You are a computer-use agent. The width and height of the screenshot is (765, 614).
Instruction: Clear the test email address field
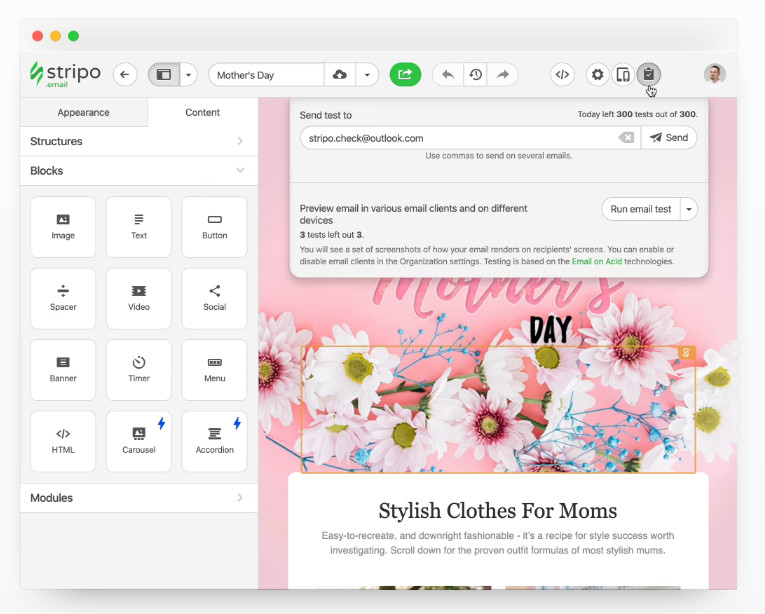pyautogui.click(x=625, y=138)
